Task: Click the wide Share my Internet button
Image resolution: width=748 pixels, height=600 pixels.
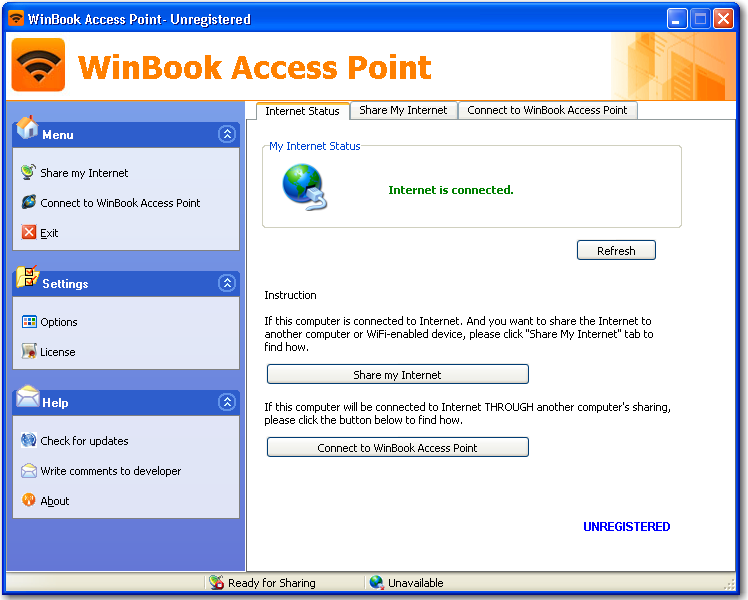Action: 397,374
